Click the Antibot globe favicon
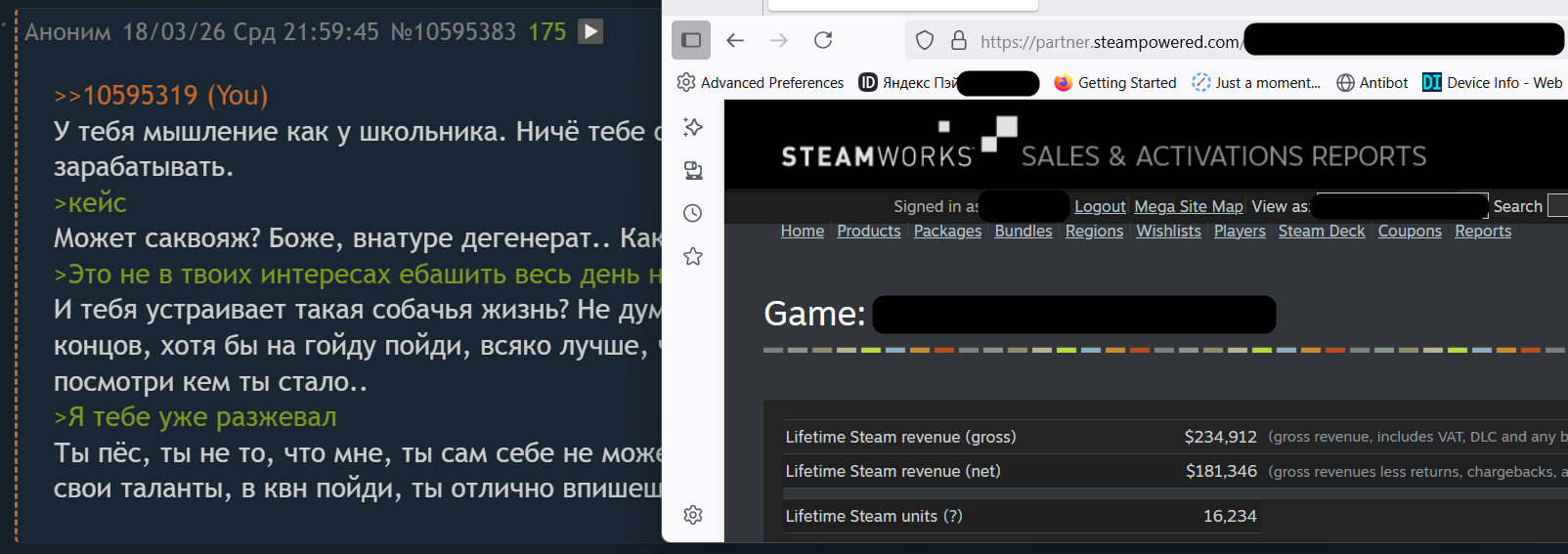Viewport: 1568px width, 554px height. click(1346, 83)
